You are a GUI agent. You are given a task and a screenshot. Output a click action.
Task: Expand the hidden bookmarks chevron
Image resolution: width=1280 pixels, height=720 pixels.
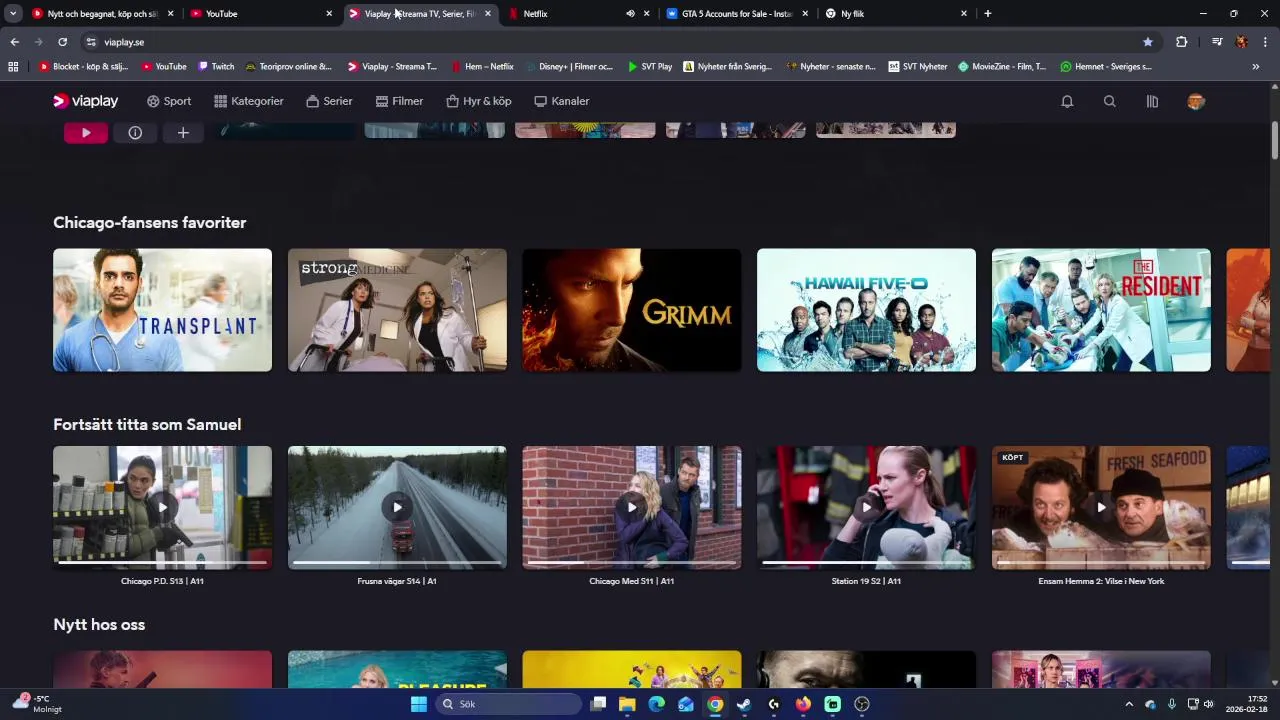1256,67
